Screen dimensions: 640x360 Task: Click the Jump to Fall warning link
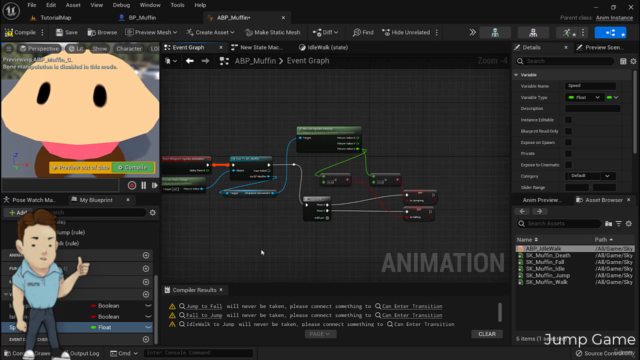click(204, 306)
